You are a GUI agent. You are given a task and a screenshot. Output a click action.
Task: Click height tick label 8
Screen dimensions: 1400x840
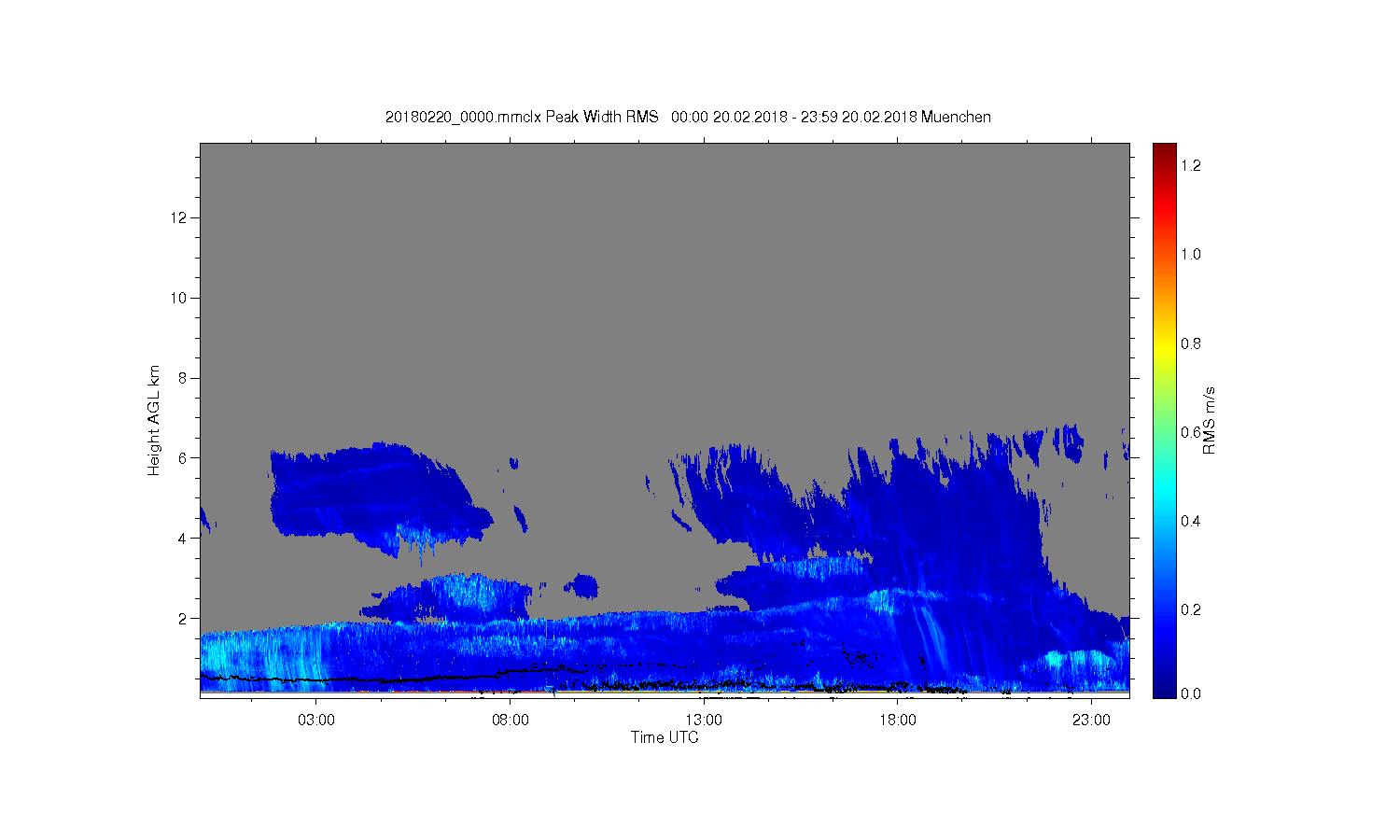click(183, 378)
